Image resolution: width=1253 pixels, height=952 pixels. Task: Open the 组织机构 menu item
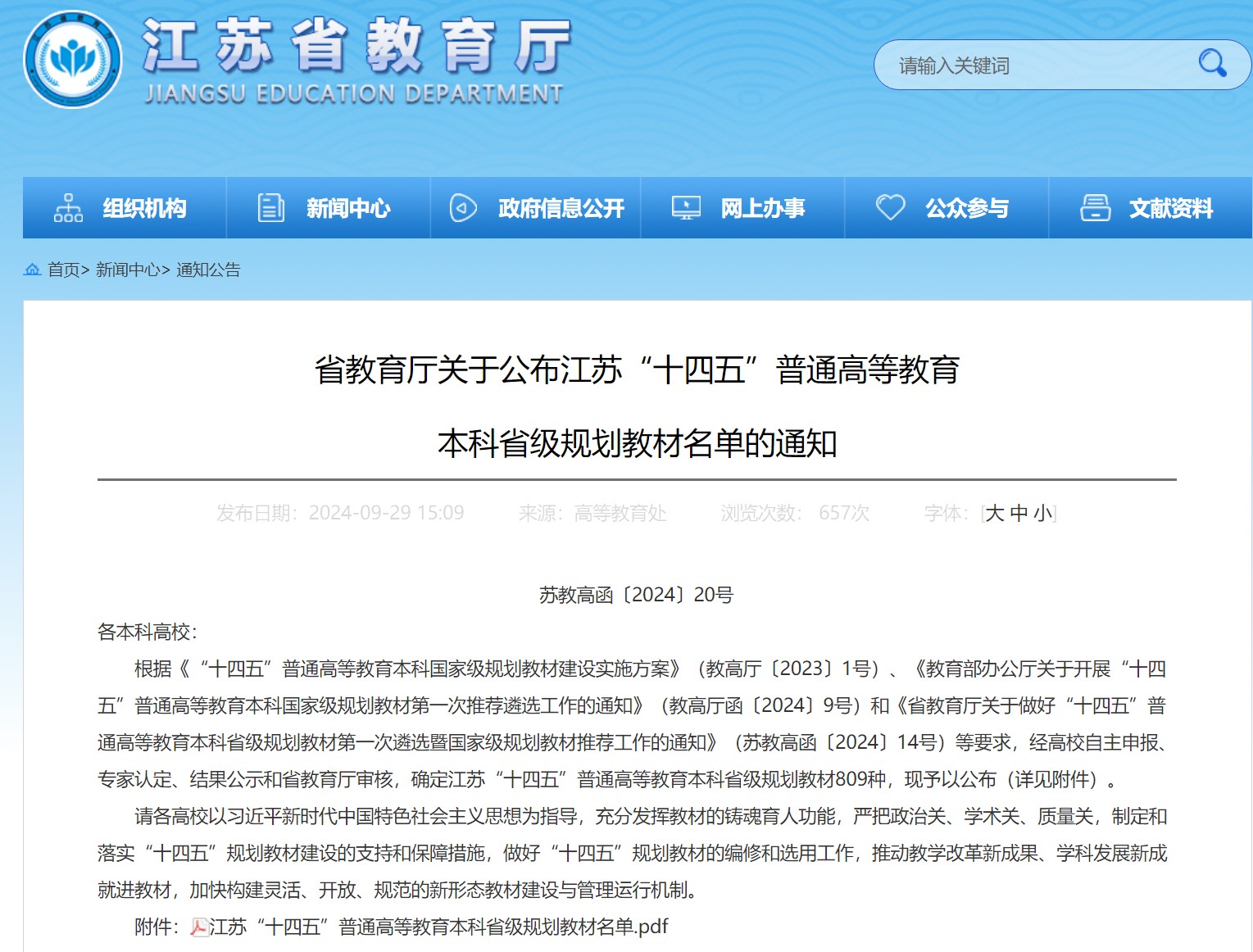point(144,209)
